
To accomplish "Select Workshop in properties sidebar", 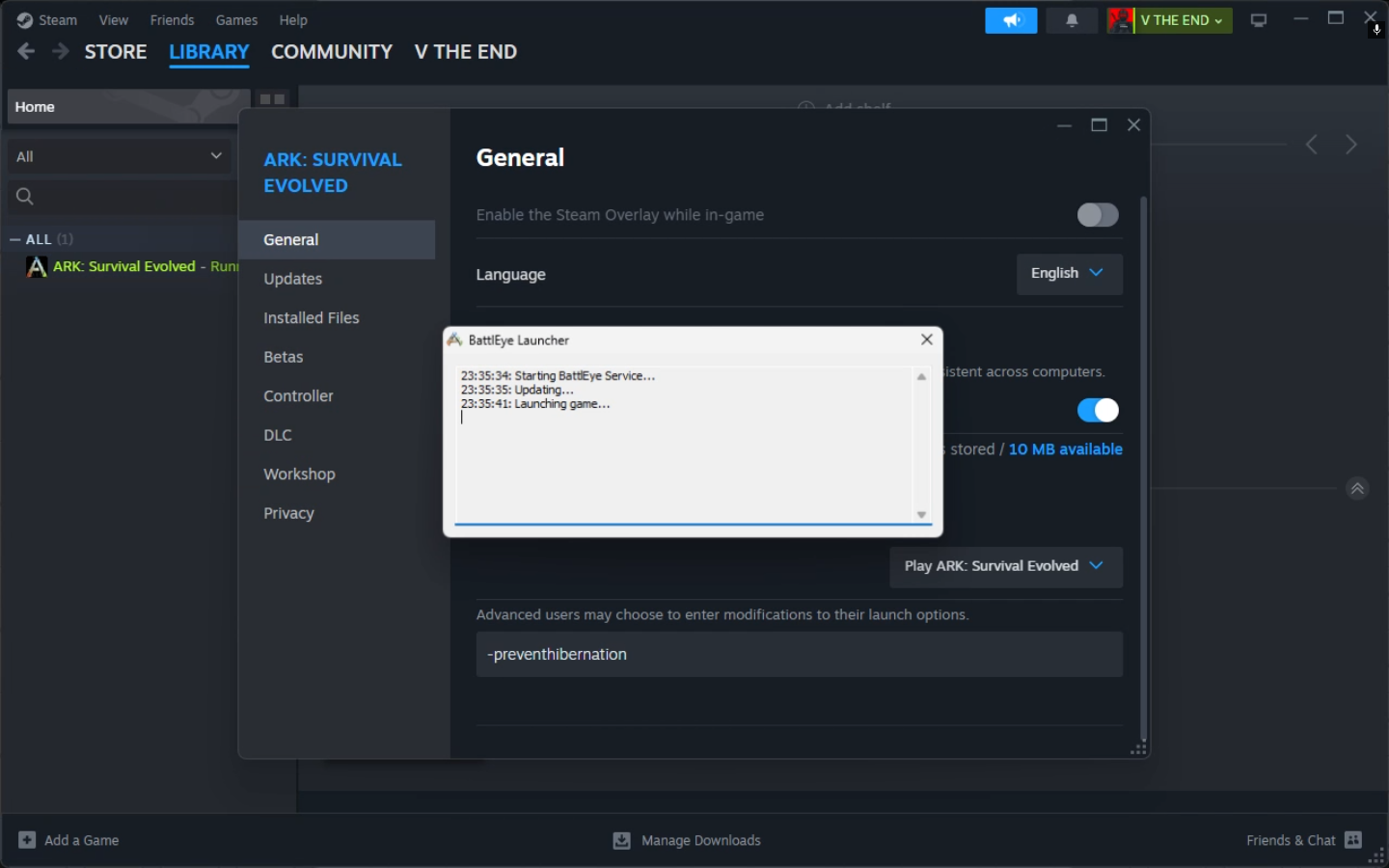I will coord(337,475).
